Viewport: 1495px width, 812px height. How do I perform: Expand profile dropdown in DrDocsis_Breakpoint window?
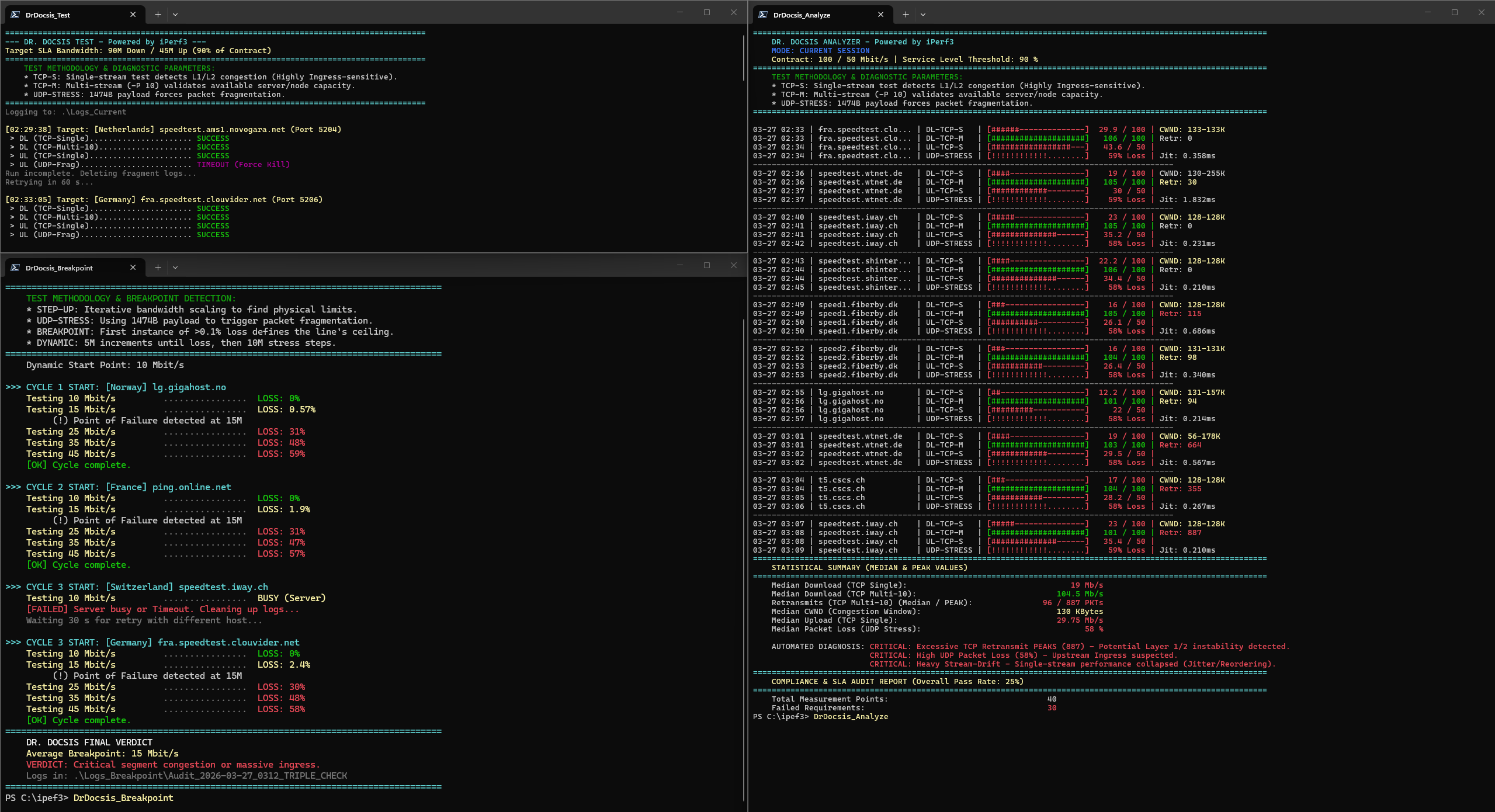(175, 268)
